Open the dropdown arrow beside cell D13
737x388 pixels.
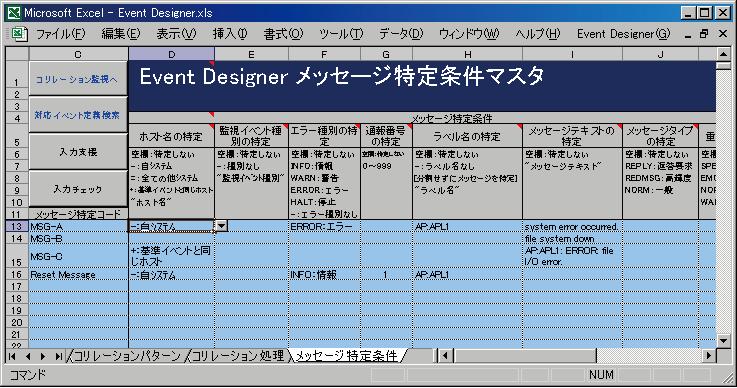(x=220, y=226)
